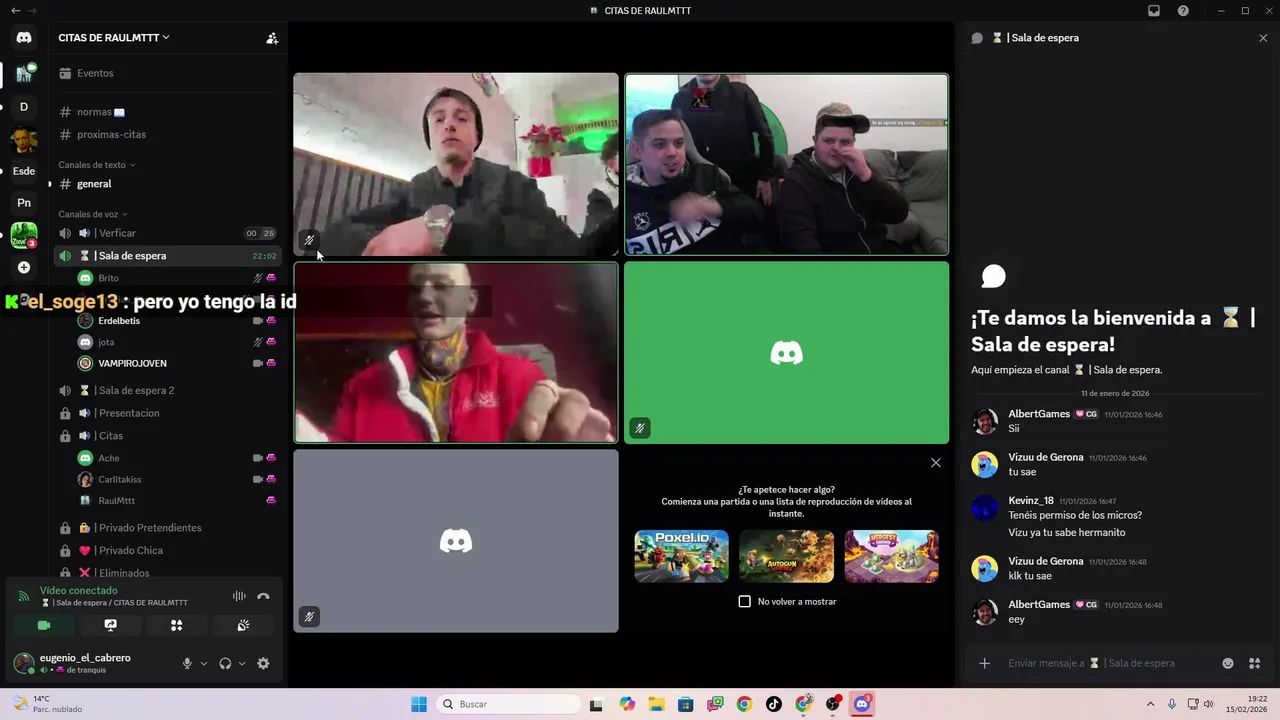
Task: Click user jota in voice channel
Action: 176,342
